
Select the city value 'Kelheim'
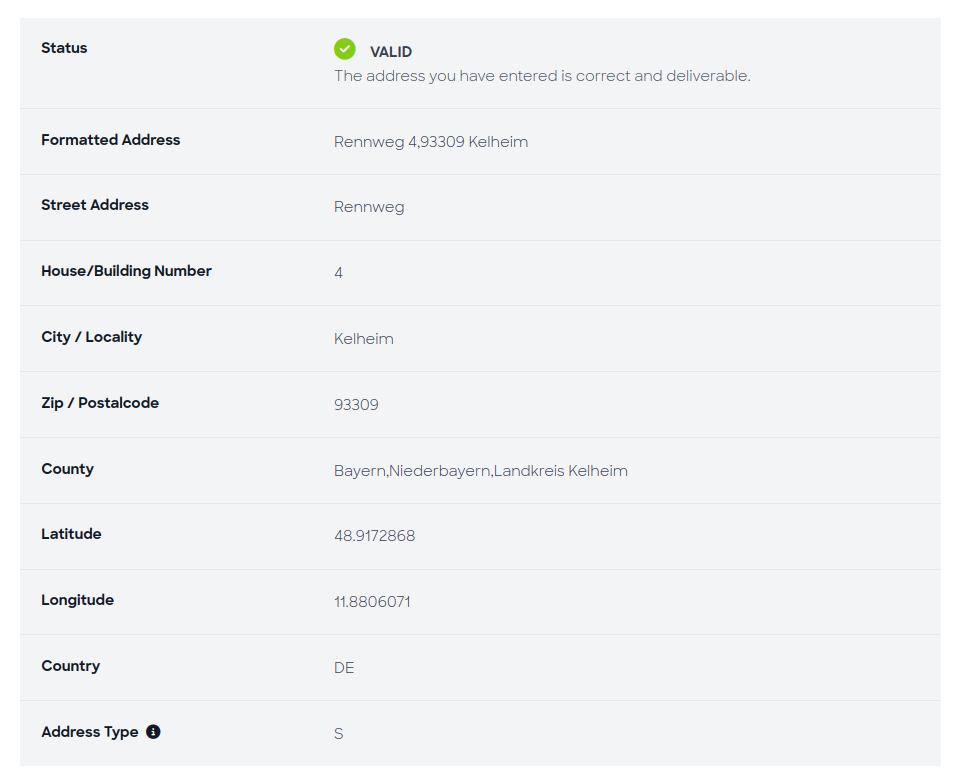click(x=363, y=338)
